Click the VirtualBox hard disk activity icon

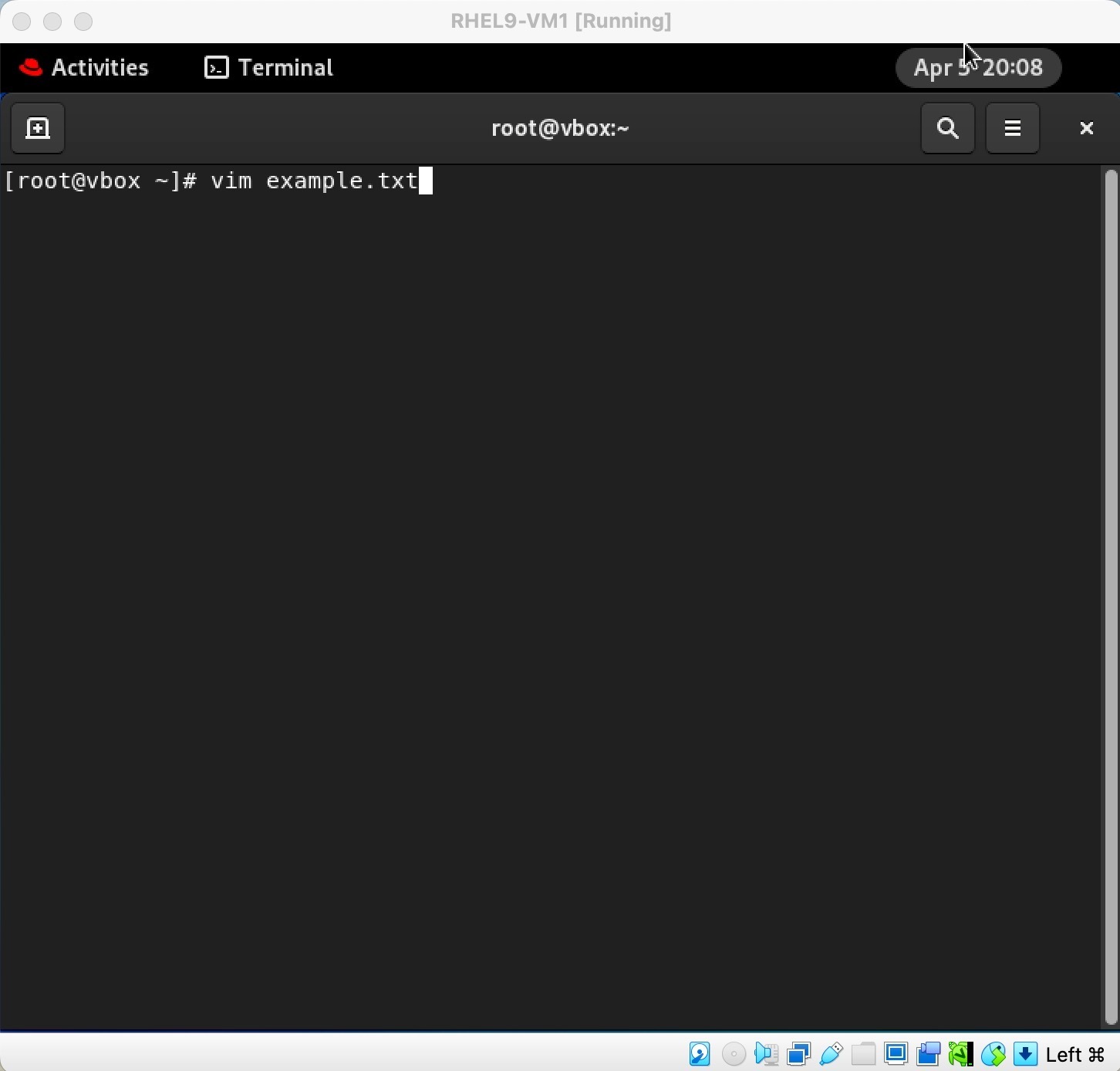[x=700, y=1053]
